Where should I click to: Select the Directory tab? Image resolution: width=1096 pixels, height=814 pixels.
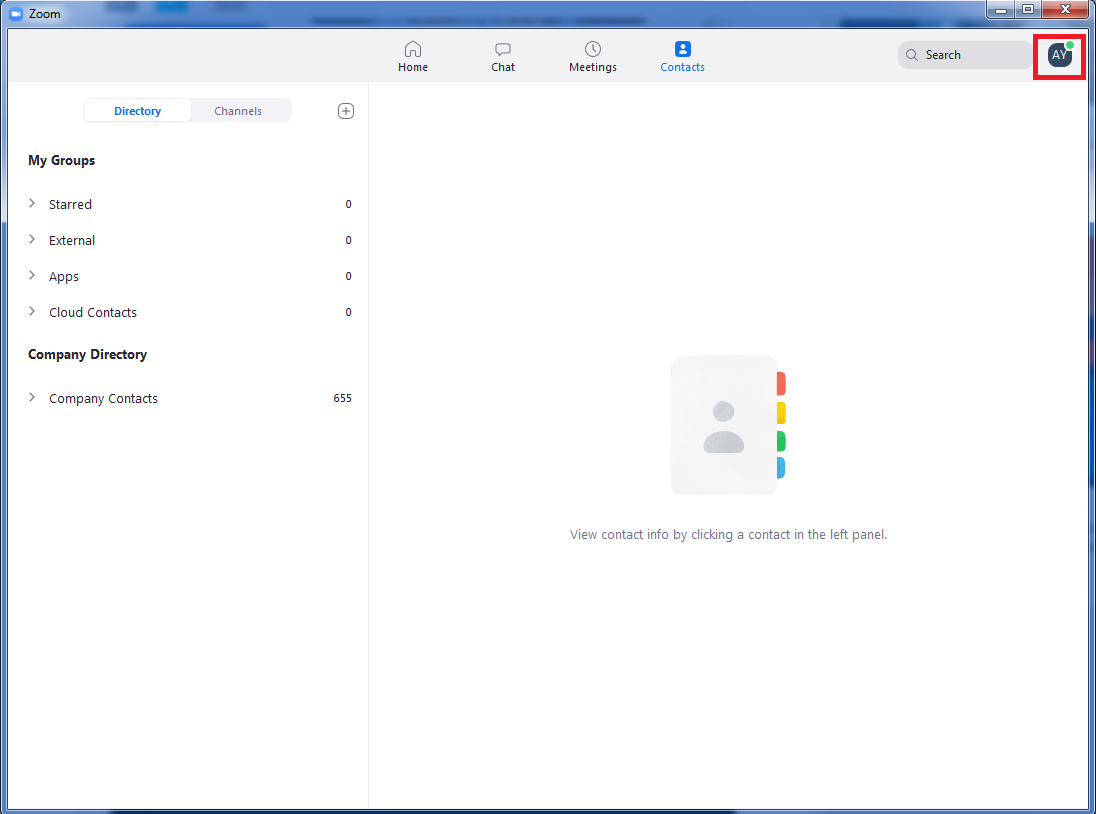138,110
